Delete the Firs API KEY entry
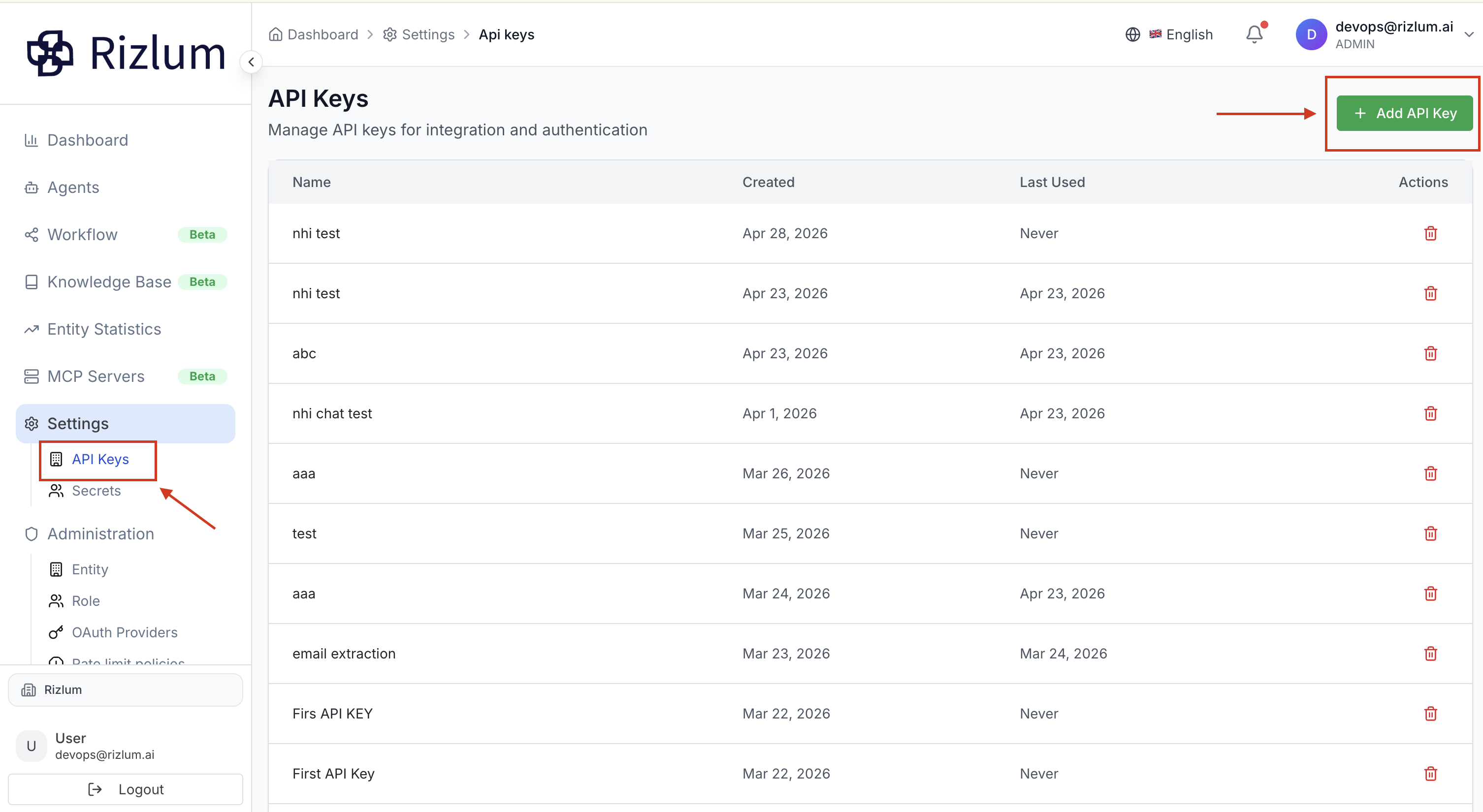 pyautogui.click(x=1430, y=714)
